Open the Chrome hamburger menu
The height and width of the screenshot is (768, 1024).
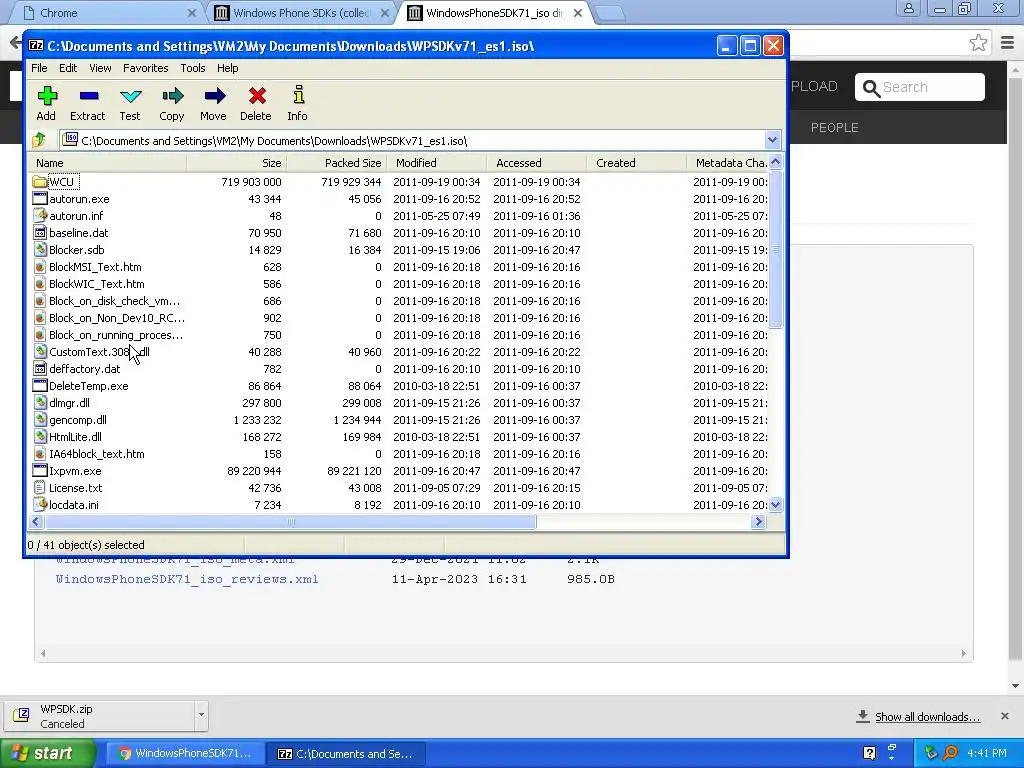click(x=1008, y=43)
